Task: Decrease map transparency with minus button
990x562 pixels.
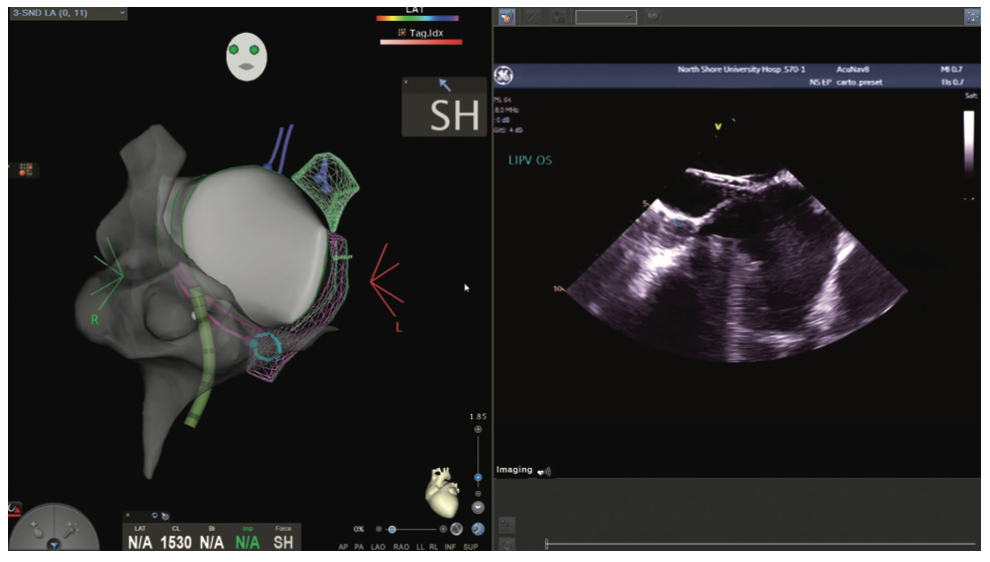Action: pyautogui.click(x=379, y=529)
